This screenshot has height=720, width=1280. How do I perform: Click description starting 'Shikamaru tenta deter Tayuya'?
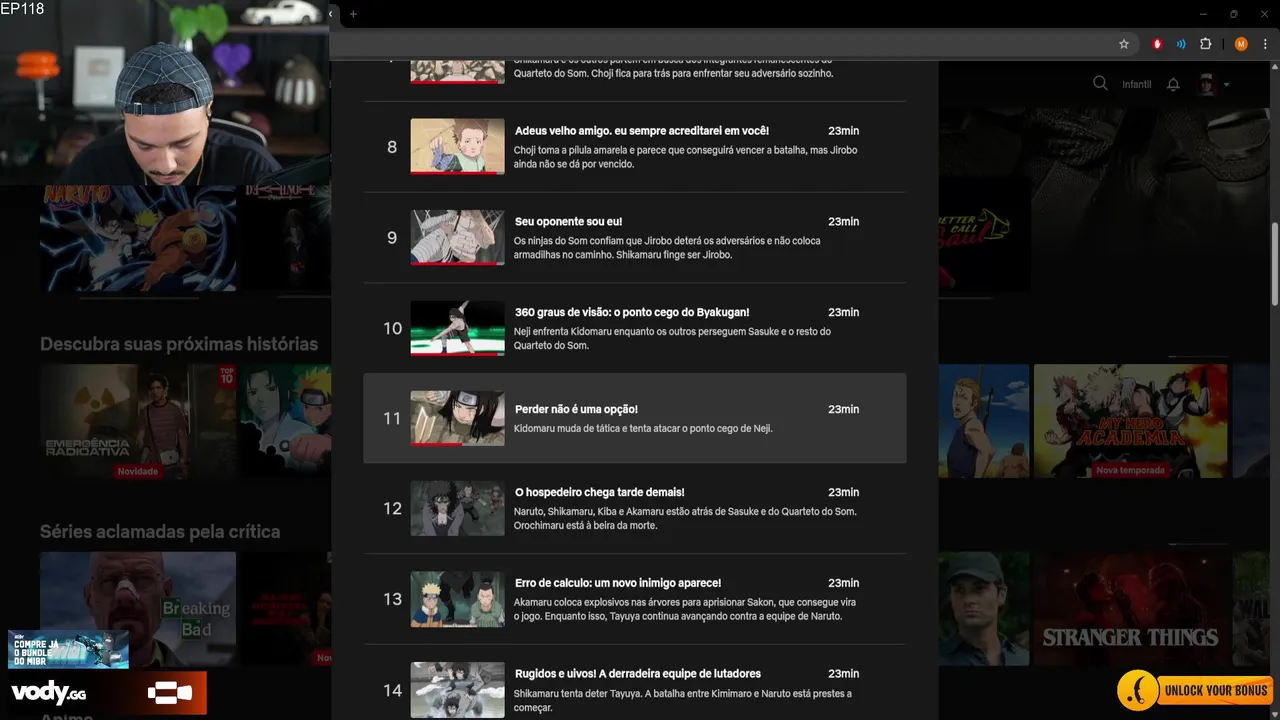(683, 701)
